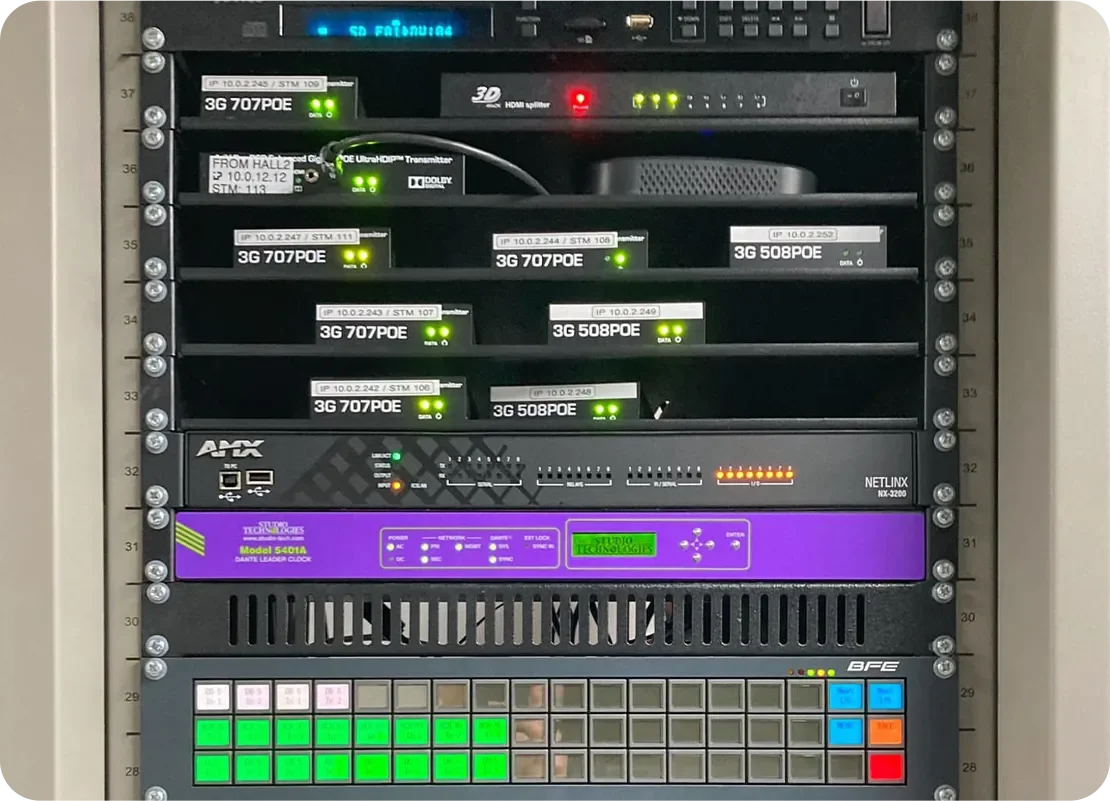Click the green LCD display on Model 5401A

[613, 544]
